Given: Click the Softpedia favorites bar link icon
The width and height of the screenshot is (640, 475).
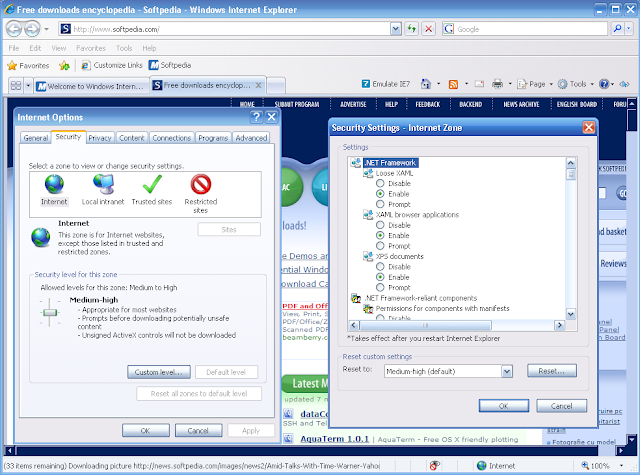Looking at the screenshot, I should tap(154, 65).
